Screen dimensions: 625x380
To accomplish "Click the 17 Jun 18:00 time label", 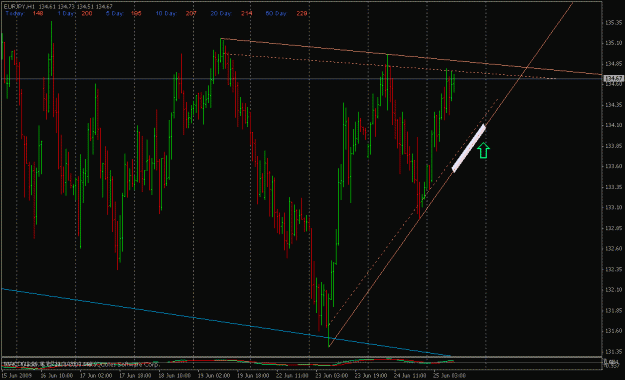I will click(135, 376).
